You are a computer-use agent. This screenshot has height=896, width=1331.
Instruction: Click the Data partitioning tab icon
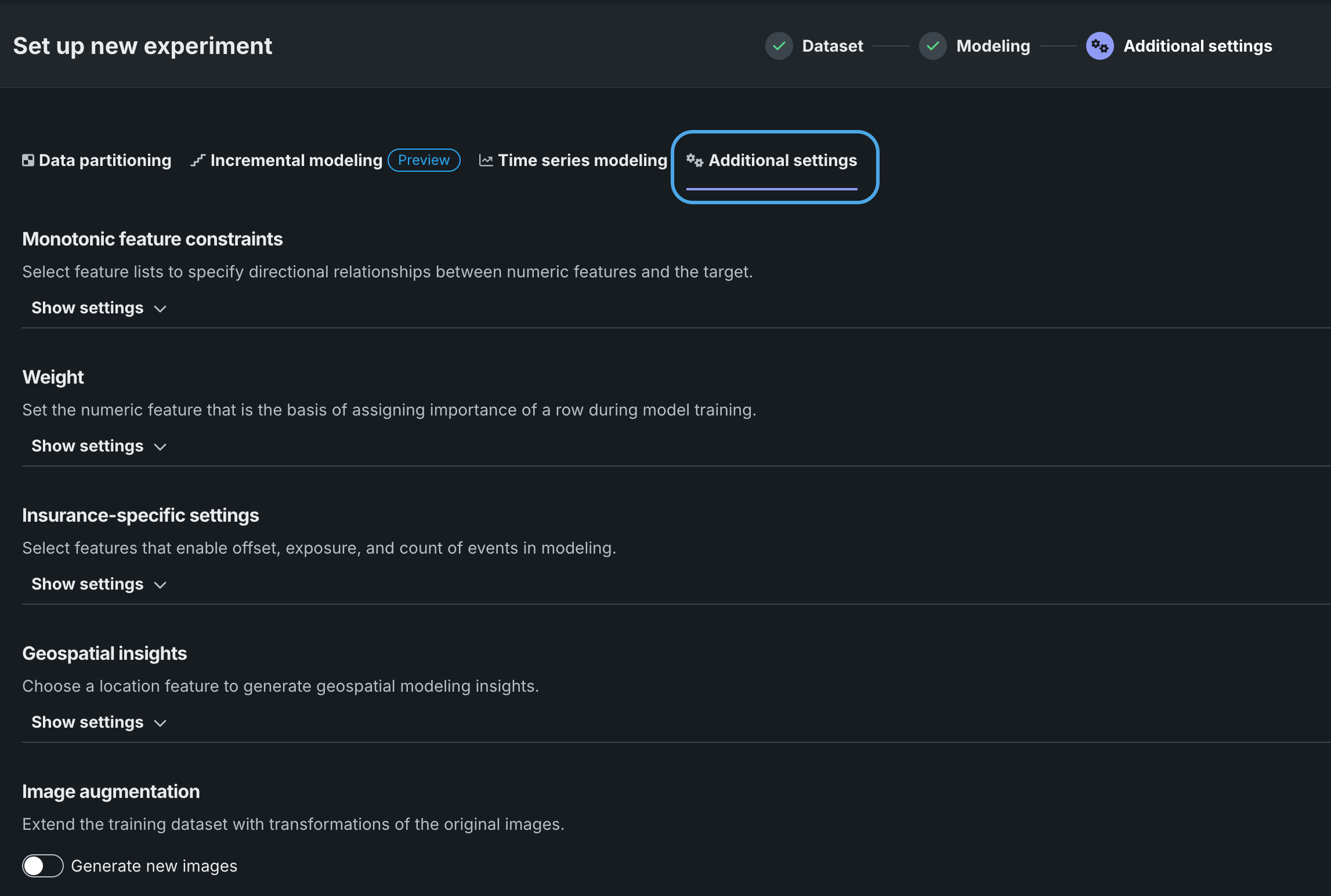pos(28,161)
